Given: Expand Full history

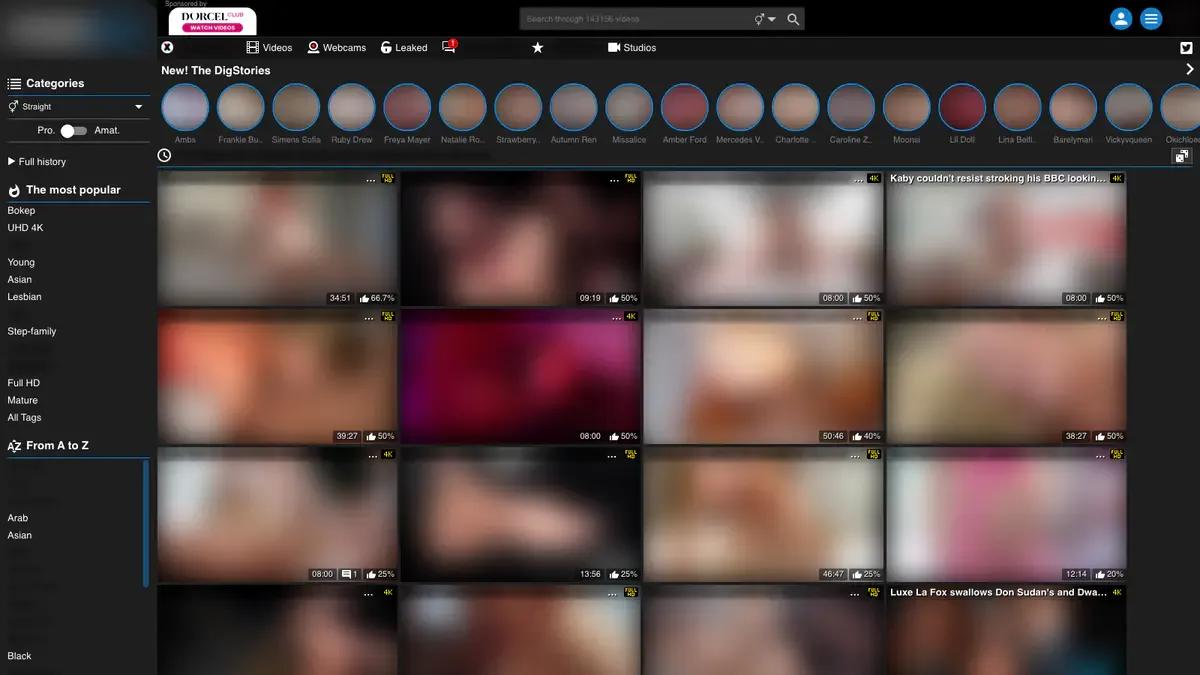Looking at the screenshot, I should [37, 161].
